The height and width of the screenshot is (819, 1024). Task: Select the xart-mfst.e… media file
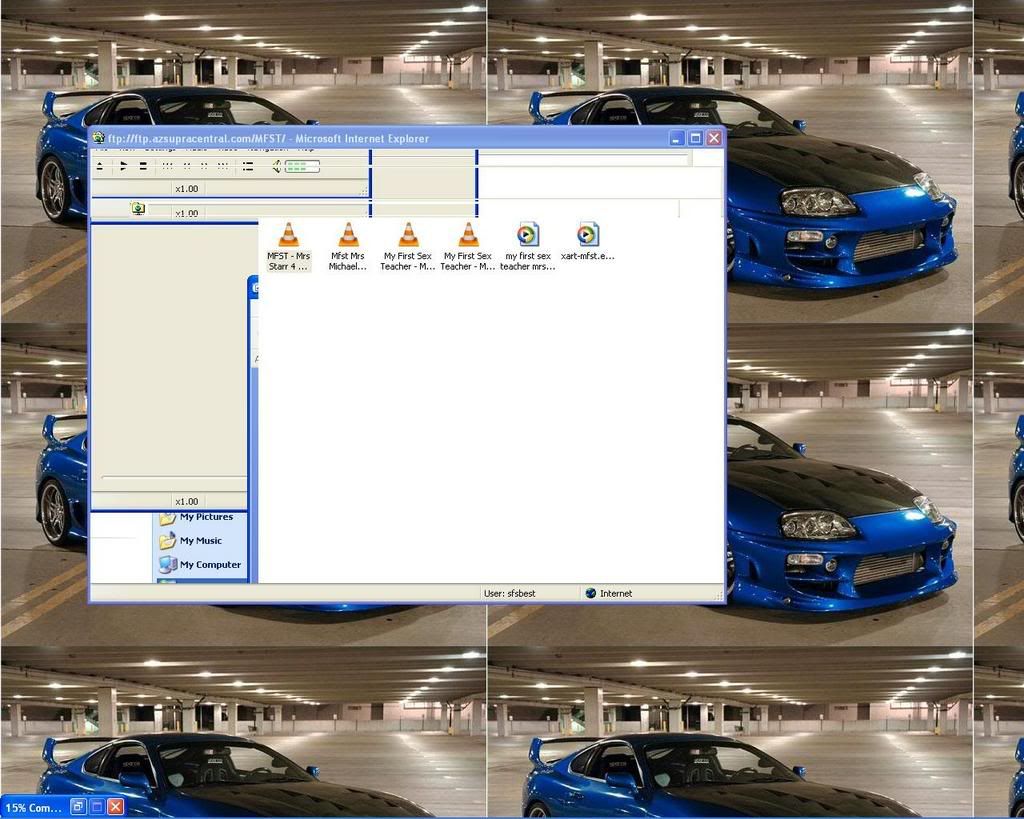pyautogui.click(x=588, y=242)
